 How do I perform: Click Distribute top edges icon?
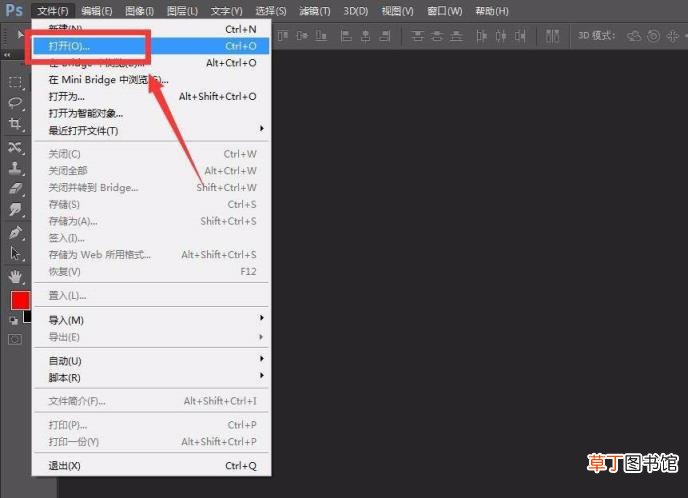pos(417,36)
